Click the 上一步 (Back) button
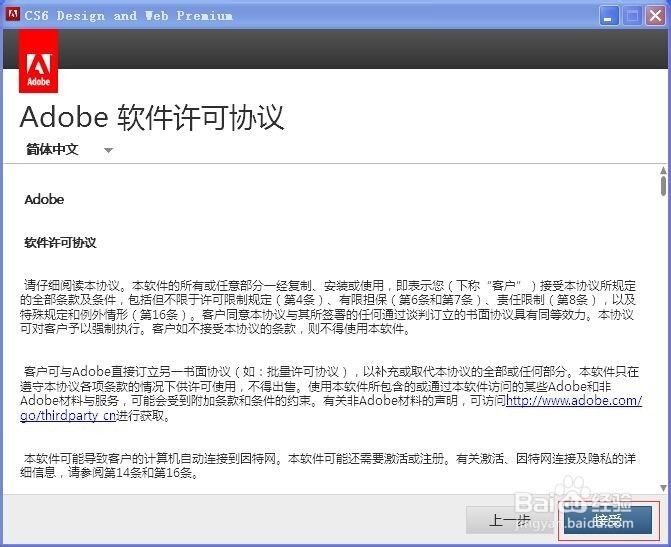The width and height of the screenshot is (671, 547). pyautogui.click(x=510, y=520)
